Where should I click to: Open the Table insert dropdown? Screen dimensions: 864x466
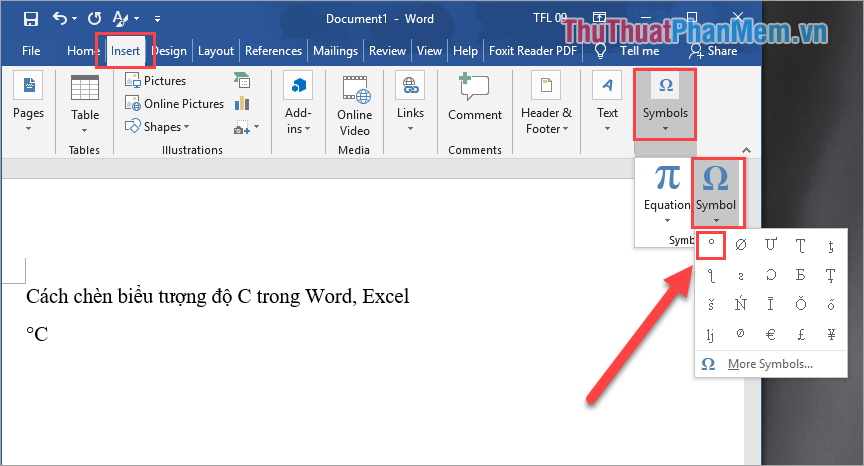85,104
